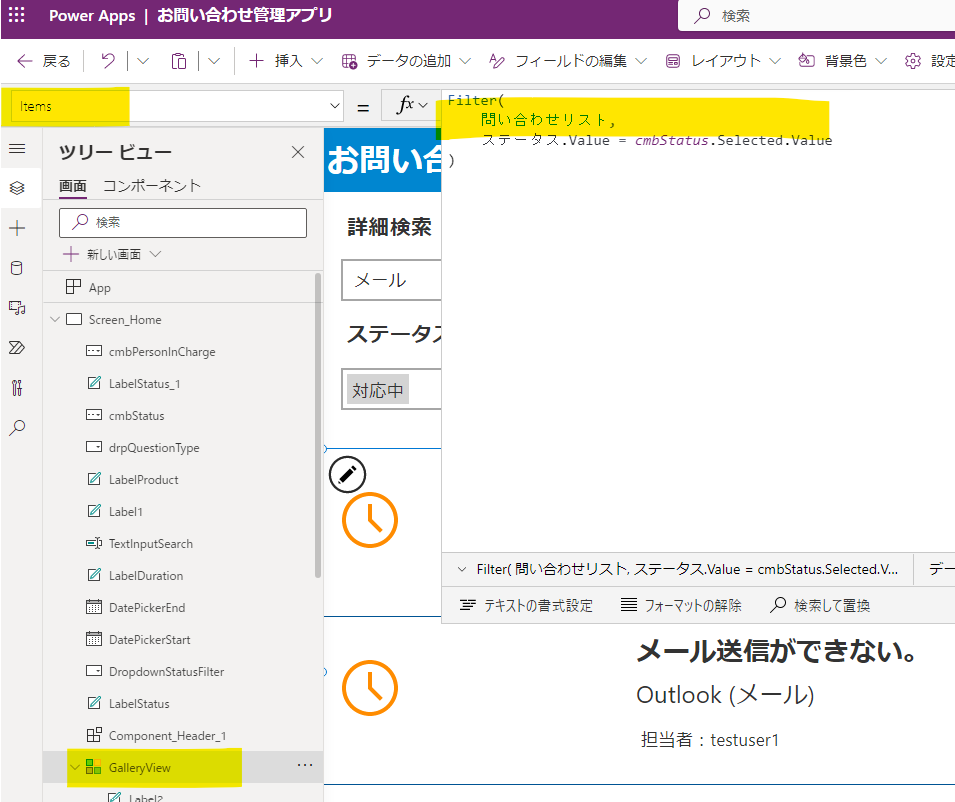This screenshot has height=802, width=955.
Task: Open the レイアウト menu
Action: click(x=723, y=61)
